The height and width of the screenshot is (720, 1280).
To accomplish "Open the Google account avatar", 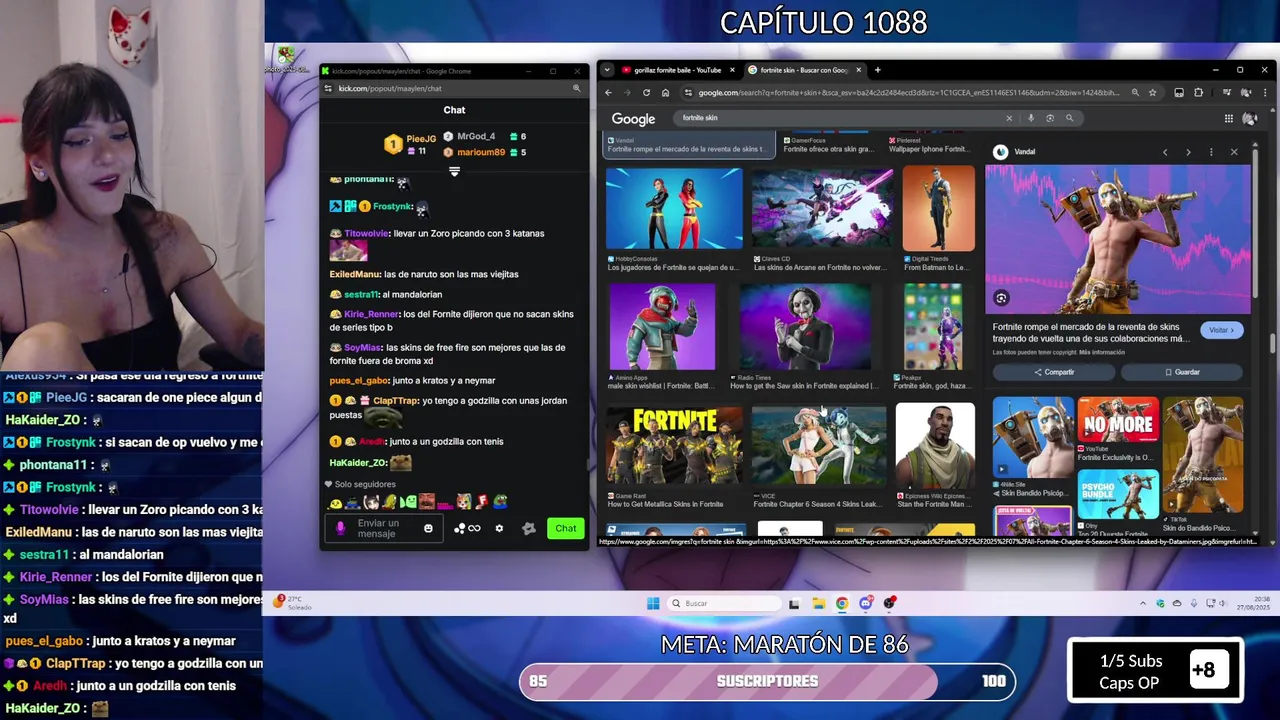I will (1249, 118).
